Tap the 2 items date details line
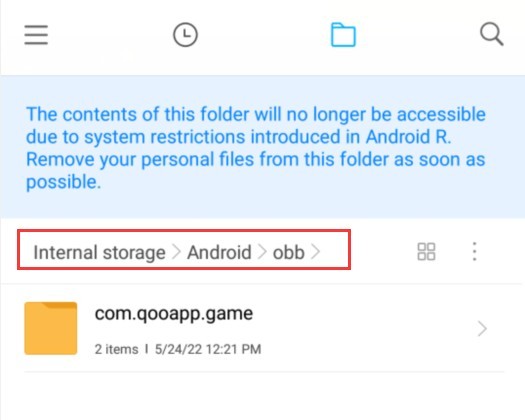Screen dimensions: 525x420 click(178, 349)
